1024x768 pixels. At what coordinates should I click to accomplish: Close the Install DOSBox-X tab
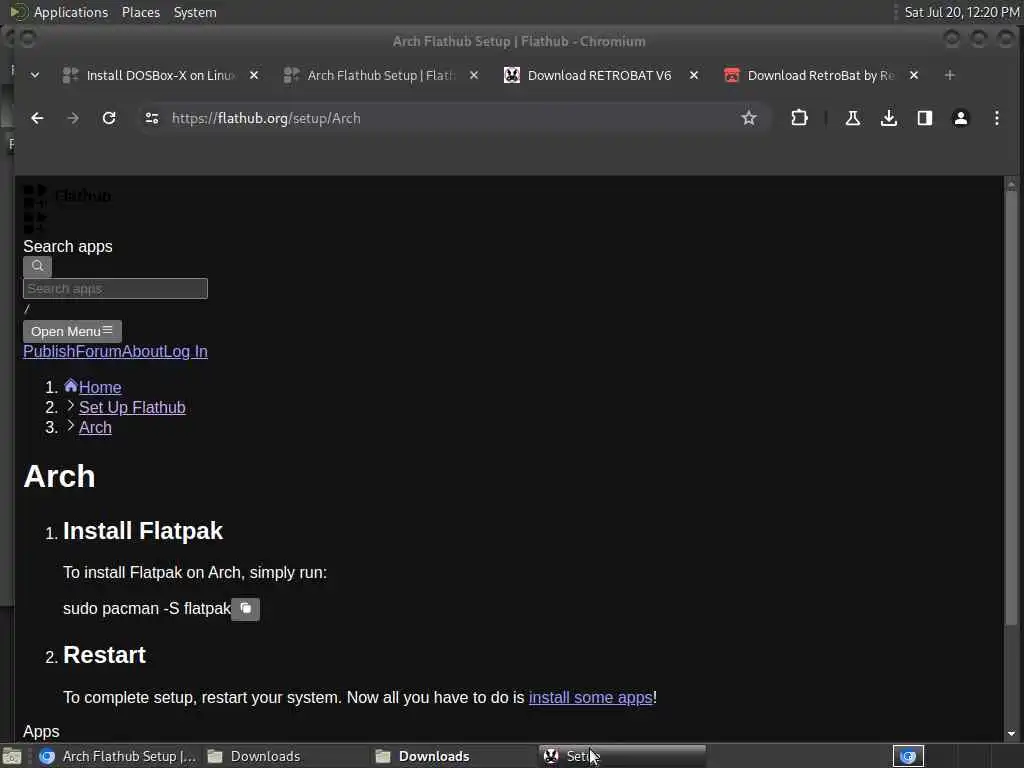tap(254, 75)
